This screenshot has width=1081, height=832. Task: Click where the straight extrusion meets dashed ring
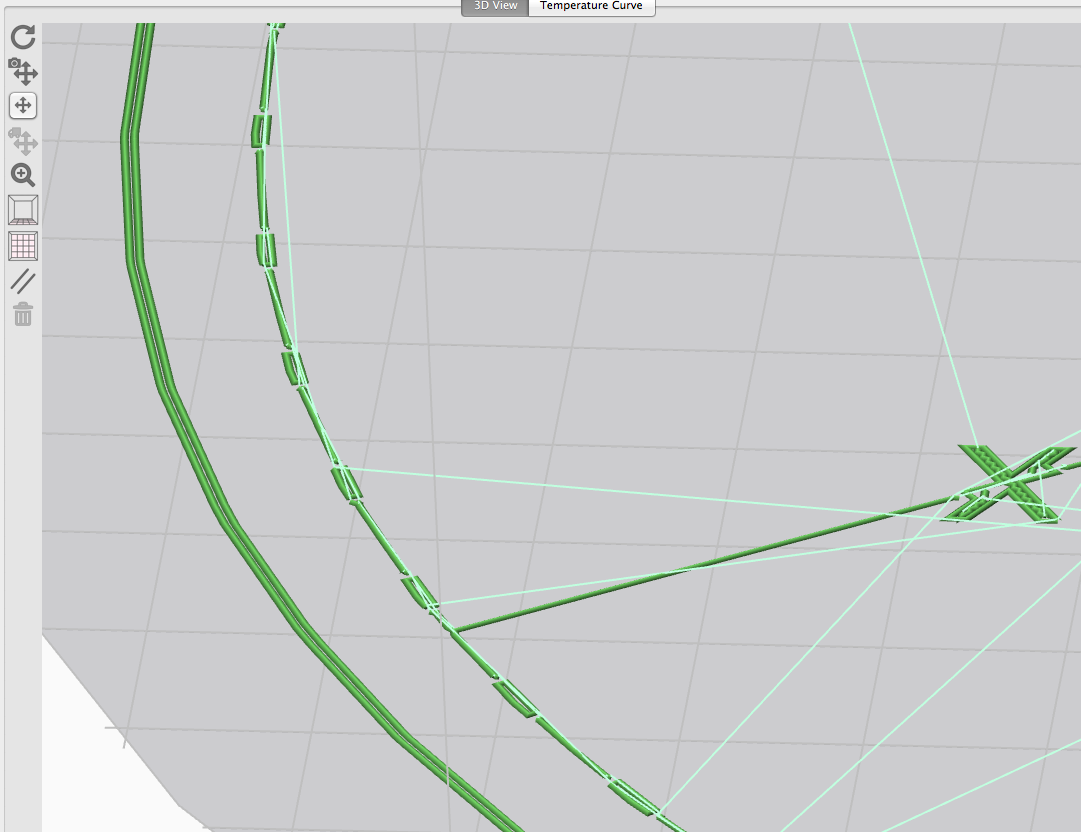(451, 630)
